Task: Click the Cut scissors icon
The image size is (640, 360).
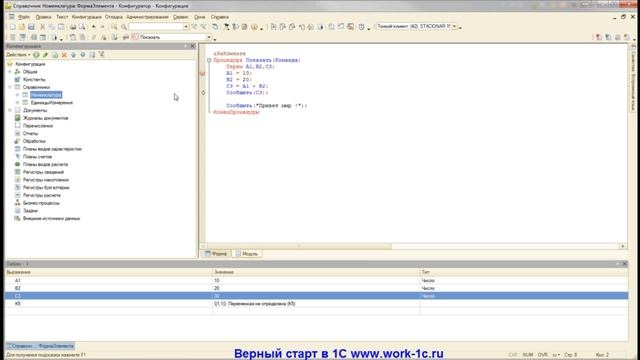Action: click(x=42, y=27)
